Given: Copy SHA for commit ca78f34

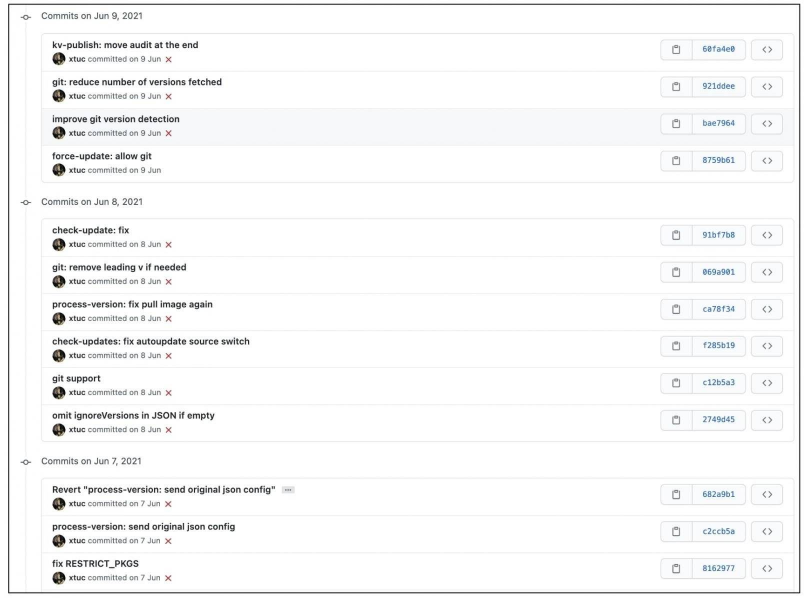Looking at the screenshot, I should tap(676, 309).
